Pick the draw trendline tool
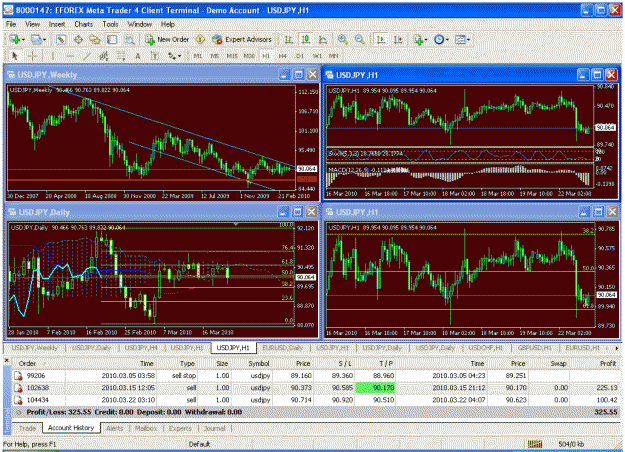This screenshot has height=452, width=625. pyautogui.click(x=87, y=56)
